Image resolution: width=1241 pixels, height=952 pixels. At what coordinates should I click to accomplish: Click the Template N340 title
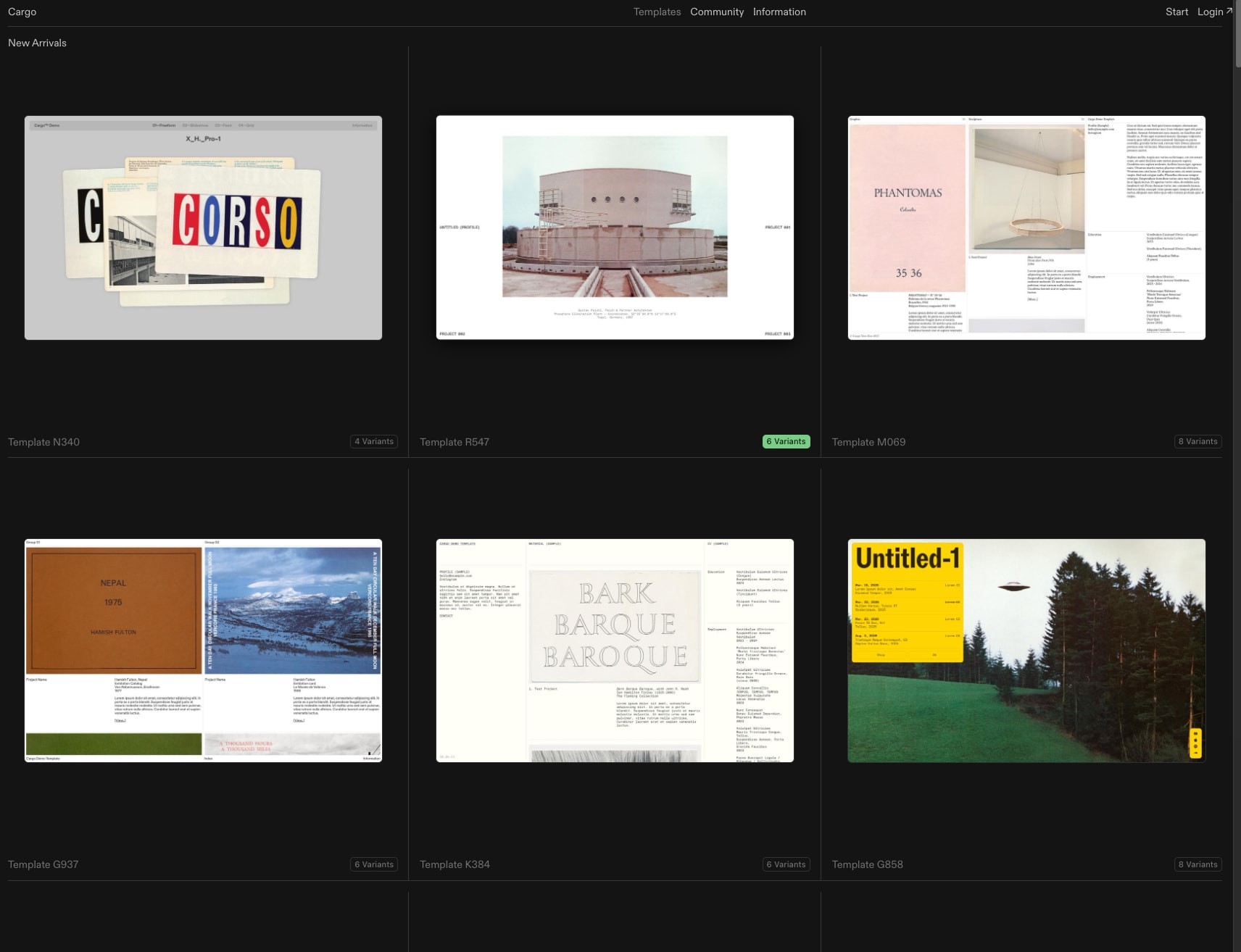click(43, 442)
